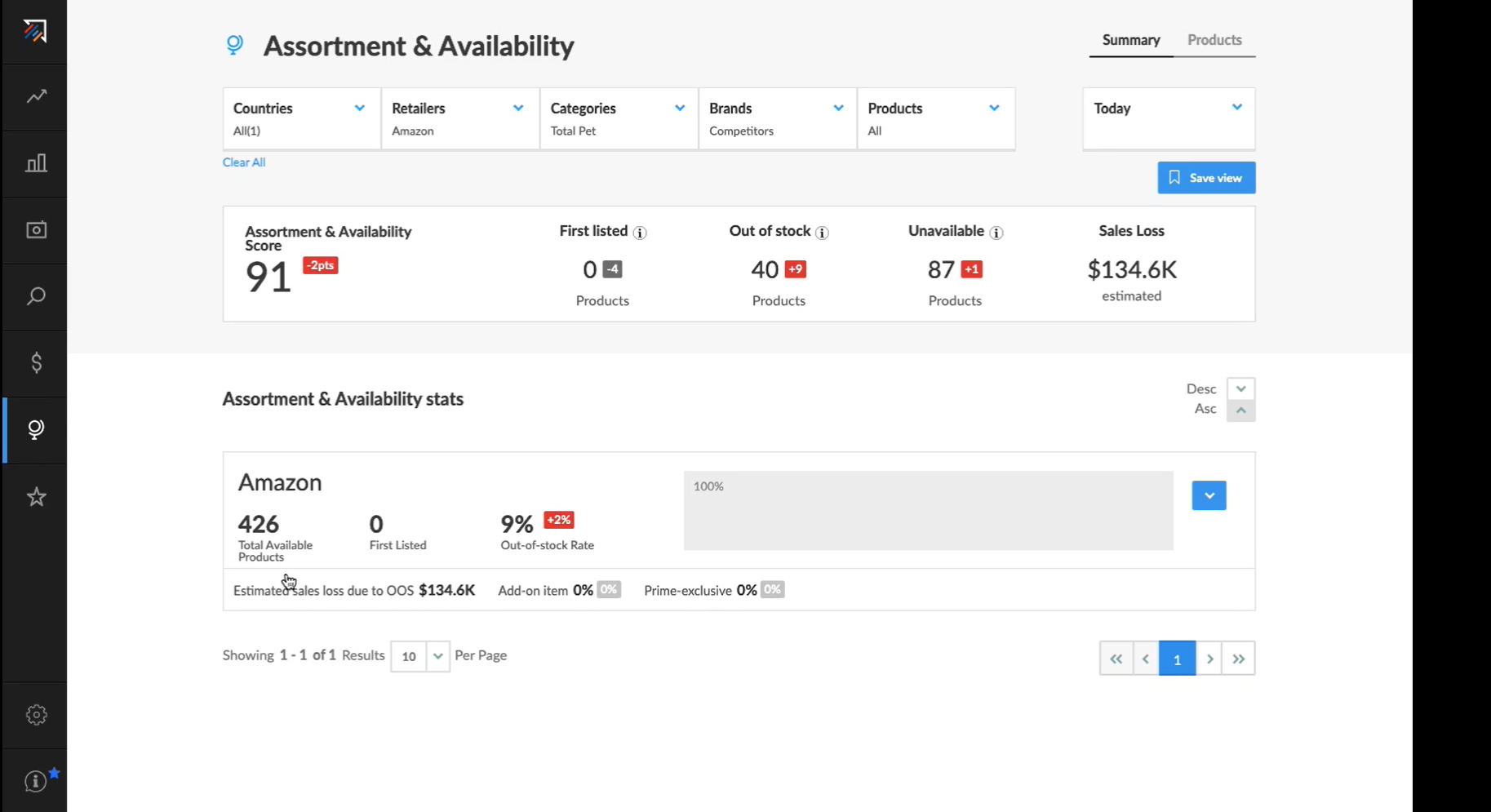Viewport: 1491px width, 812px height.
Task: Click the Clear All filters link
Action: coord(243,162)
